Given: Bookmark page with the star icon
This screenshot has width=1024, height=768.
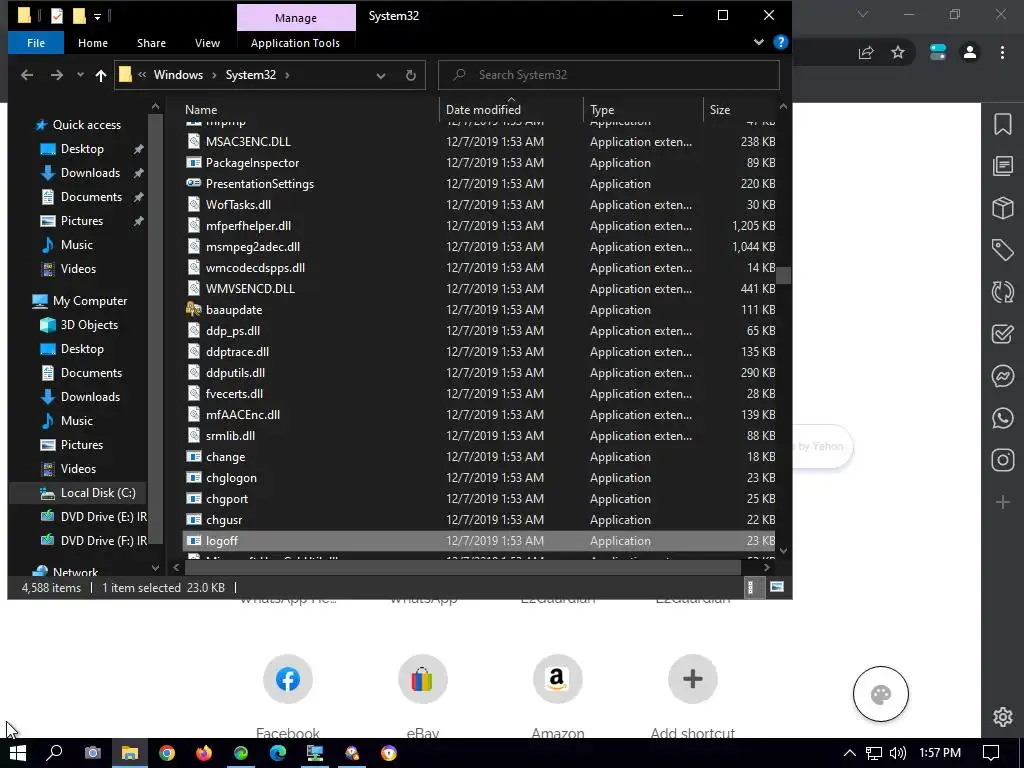Looking at the screenshot, I should tap(898, 53).
